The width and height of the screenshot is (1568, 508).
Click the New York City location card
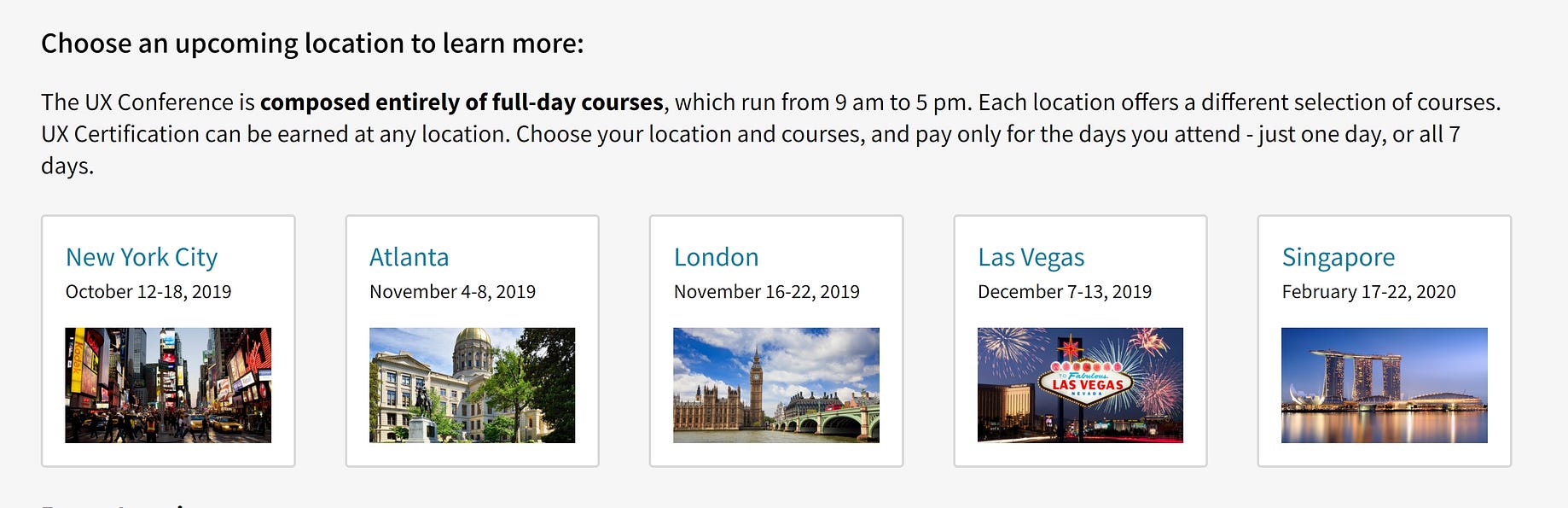[168, 340]
